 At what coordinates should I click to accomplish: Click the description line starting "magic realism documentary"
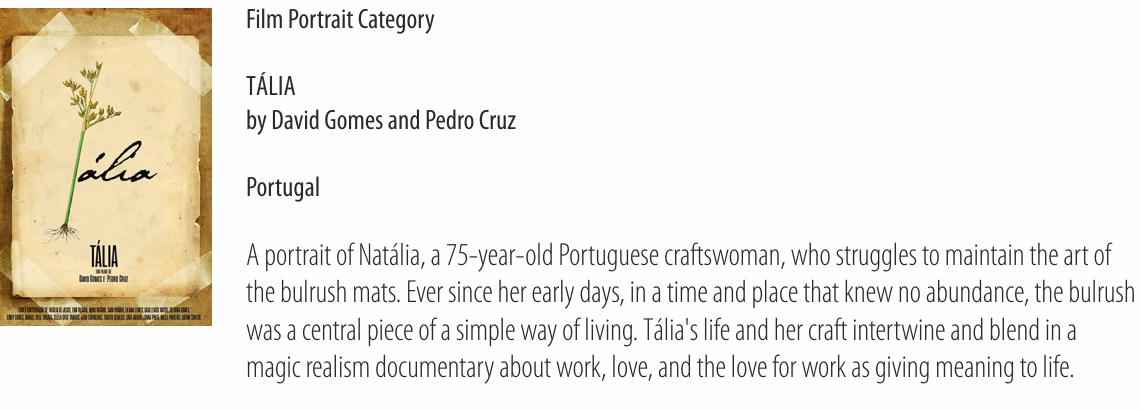point(659,369)
